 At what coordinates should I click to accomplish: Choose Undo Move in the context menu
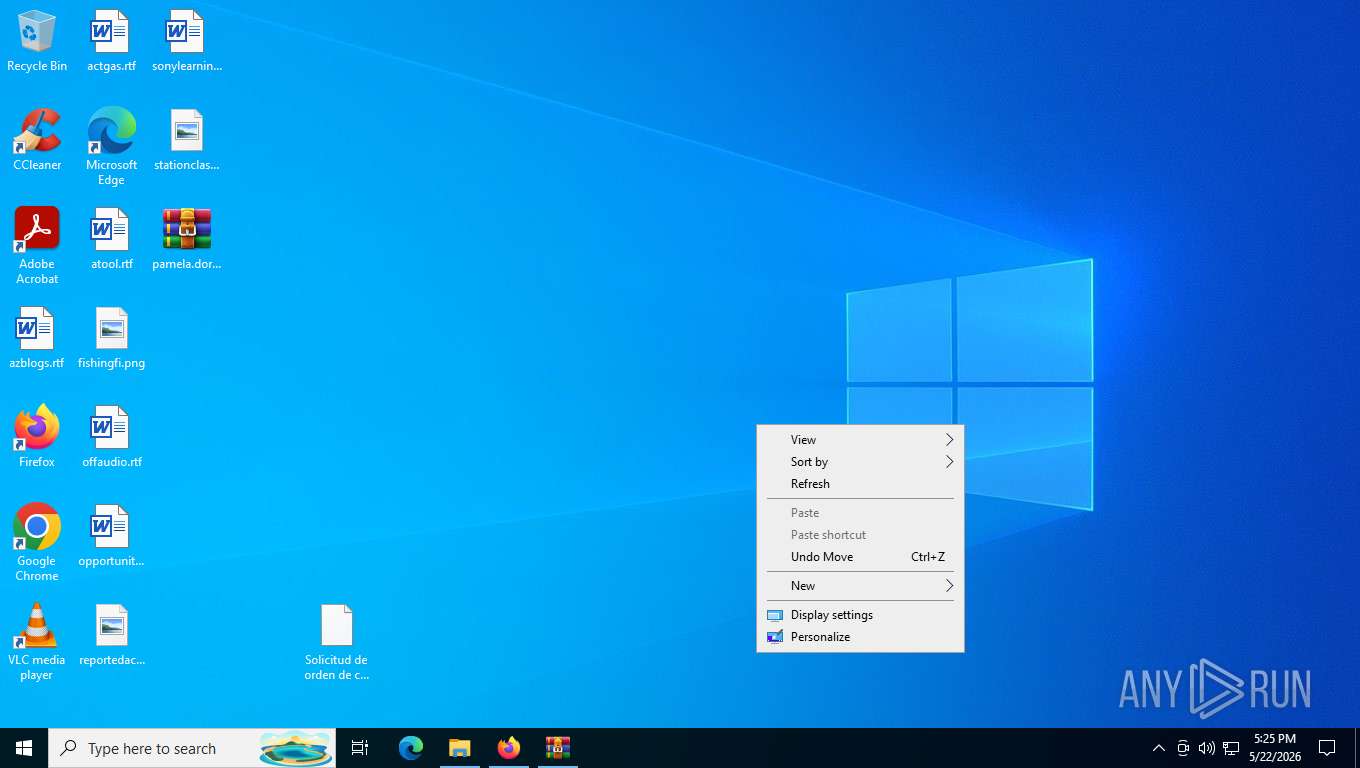coord(860,557)
